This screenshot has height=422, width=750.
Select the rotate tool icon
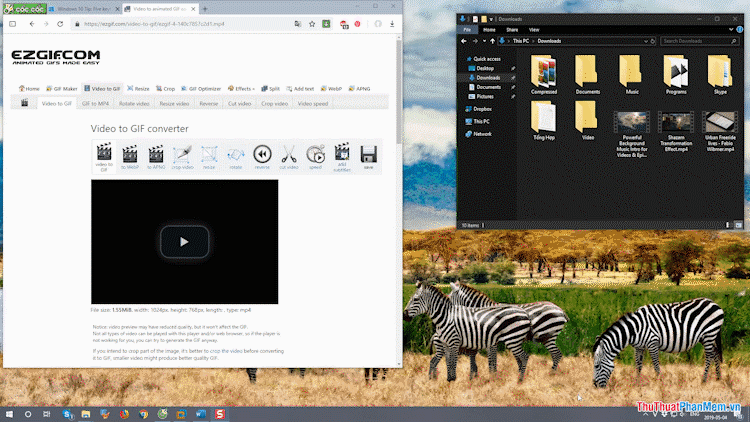[235, 156]
